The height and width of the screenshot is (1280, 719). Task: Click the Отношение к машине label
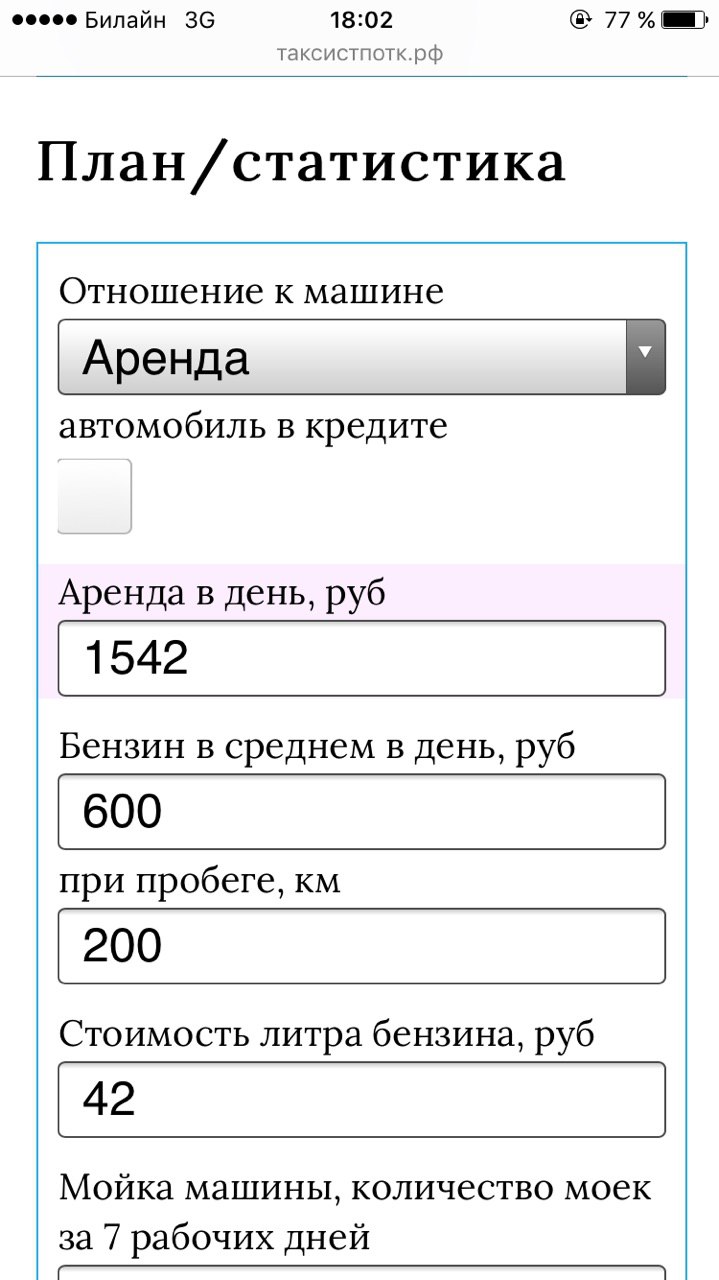pos(251,292)
